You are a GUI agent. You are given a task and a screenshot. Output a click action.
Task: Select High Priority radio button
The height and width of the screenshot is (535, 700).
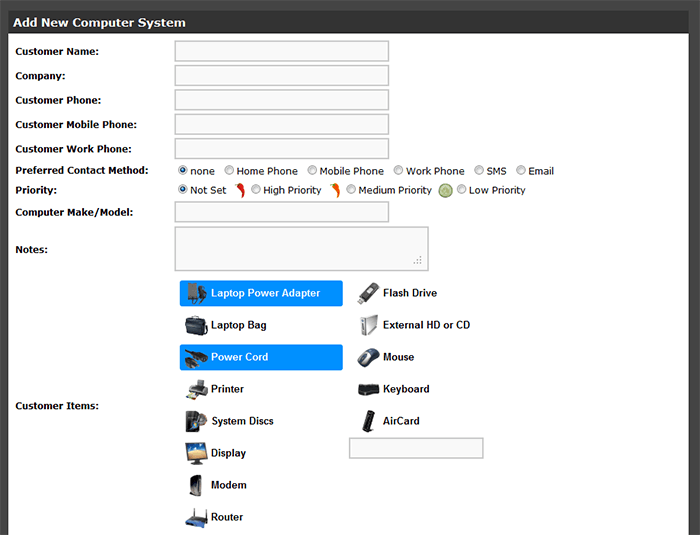pos(256,189)
